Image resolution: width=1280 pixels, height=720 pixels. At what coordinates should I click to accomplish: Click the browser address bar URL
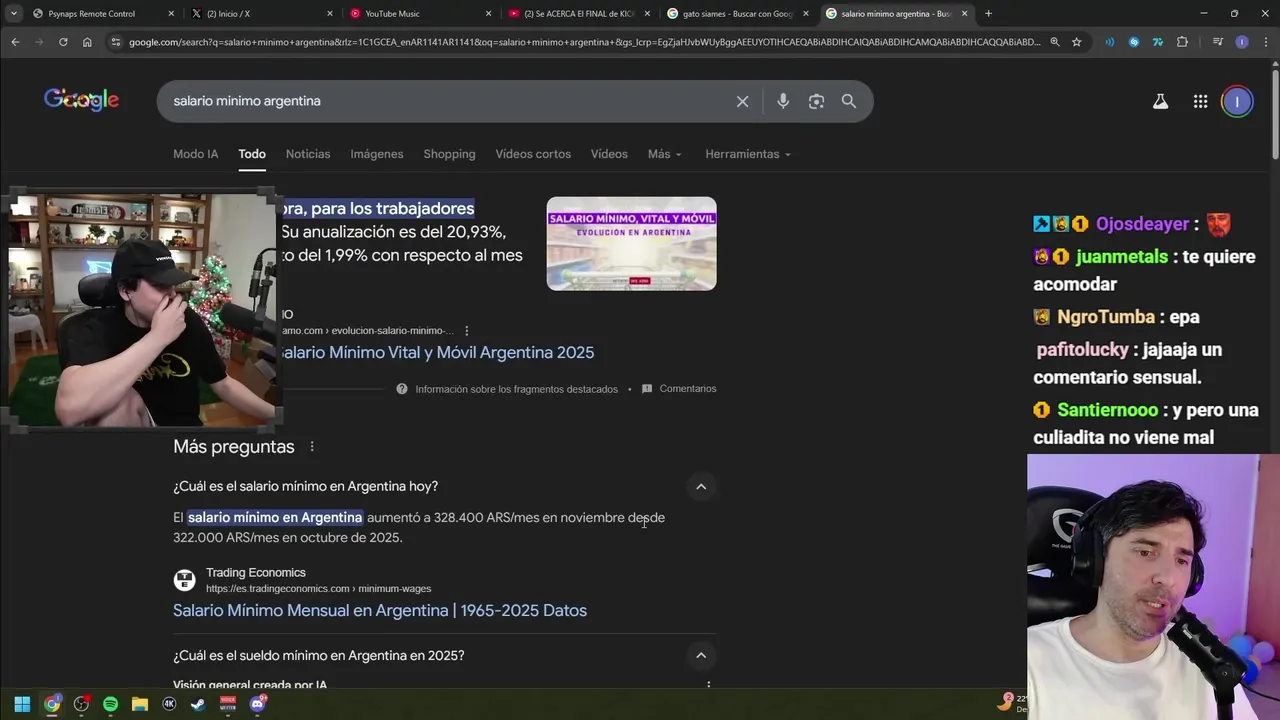tap(585, 42)
